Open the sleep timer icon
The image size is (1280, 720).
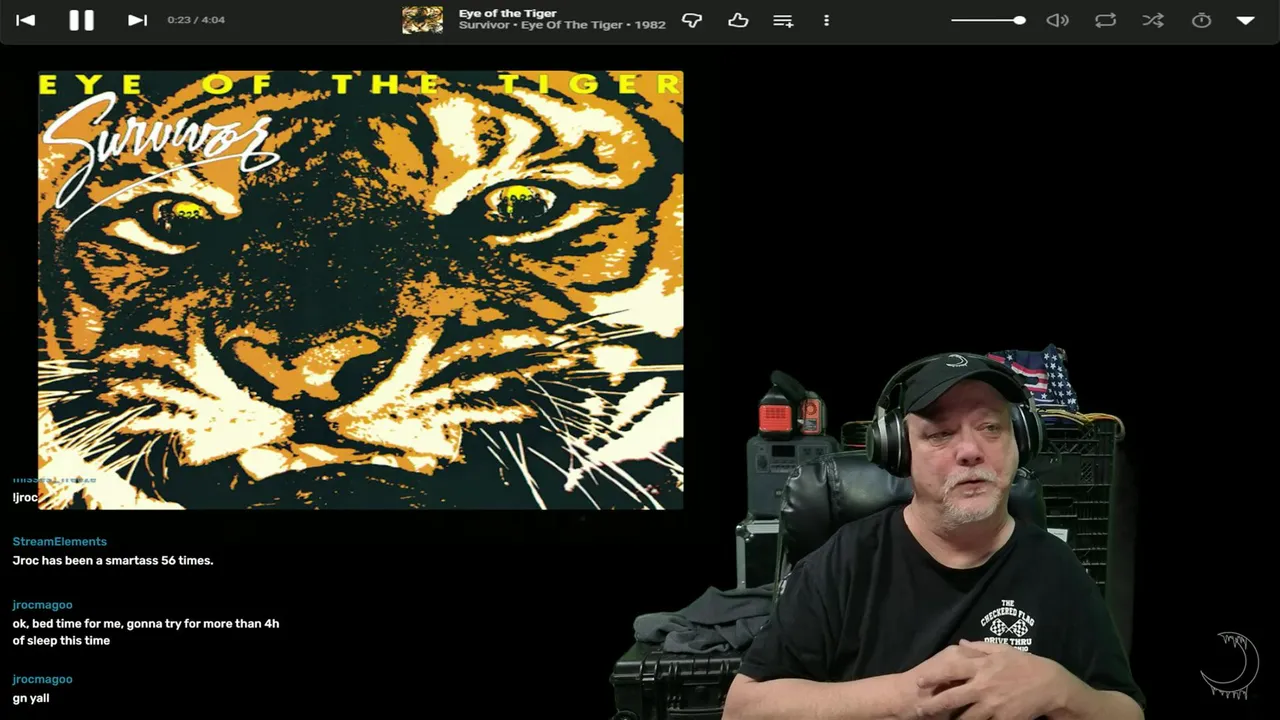tap(1201, 20)
